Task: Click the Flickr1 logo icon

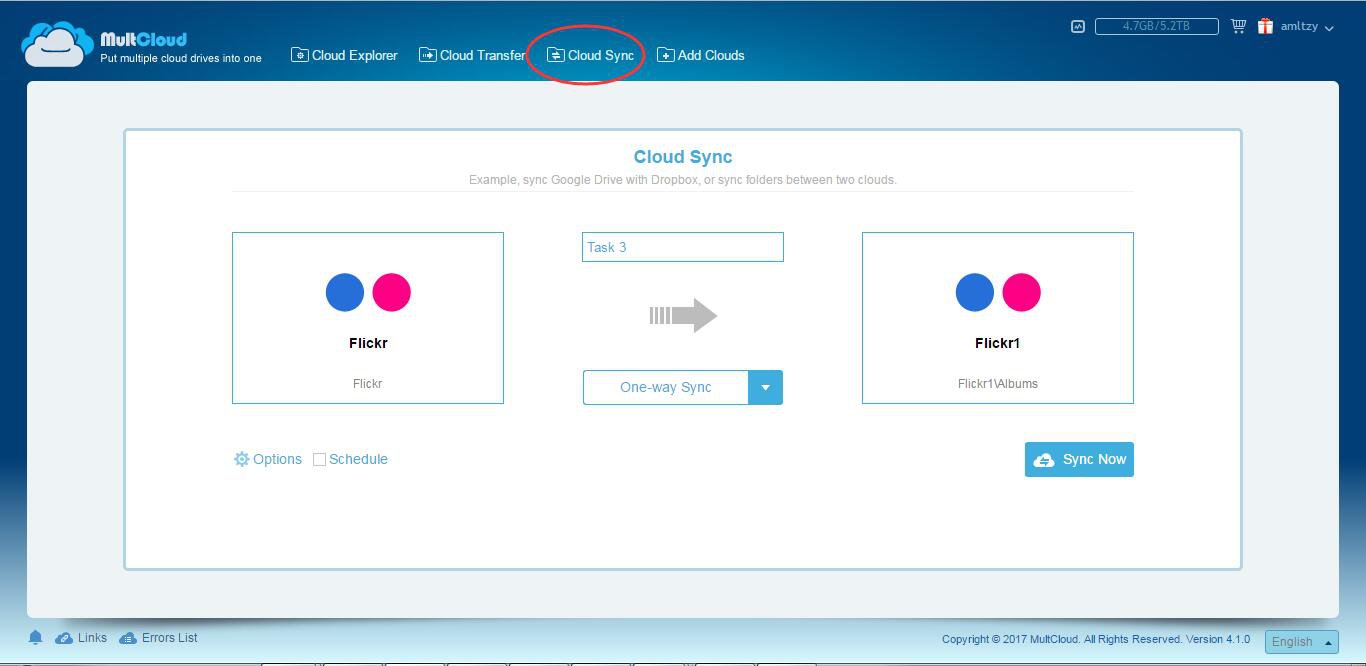Action: [x=998, y=292]
